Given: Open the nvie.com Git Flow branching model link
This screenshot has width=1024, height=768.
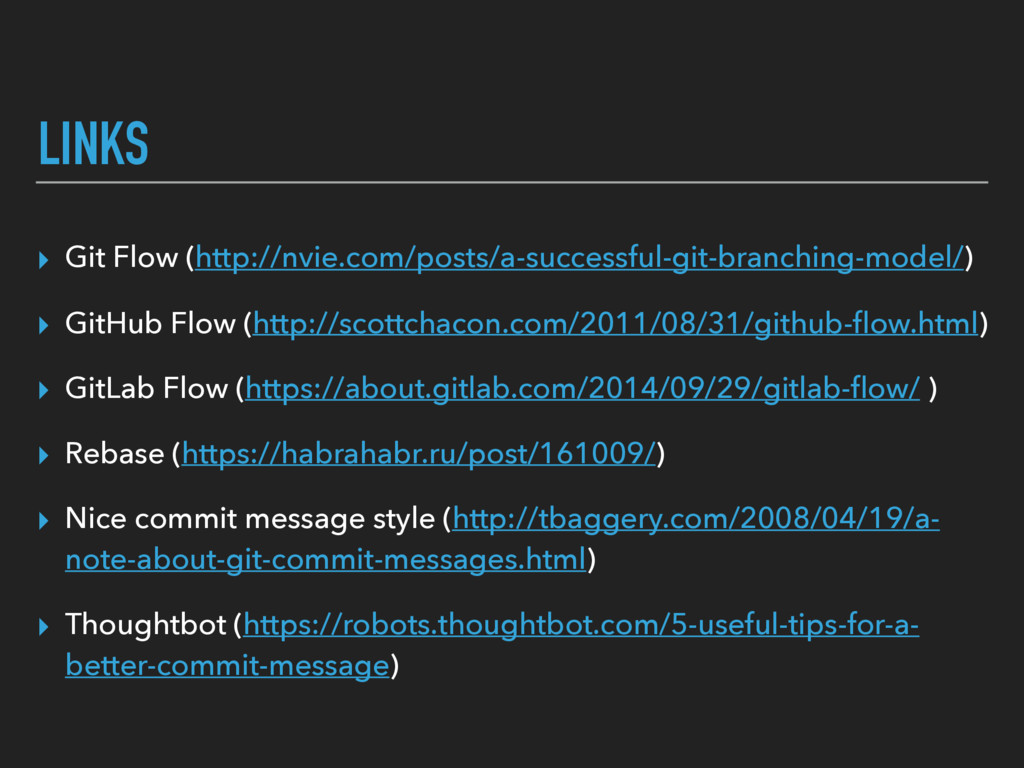Looking at the screenshot, I should (580, 258).
